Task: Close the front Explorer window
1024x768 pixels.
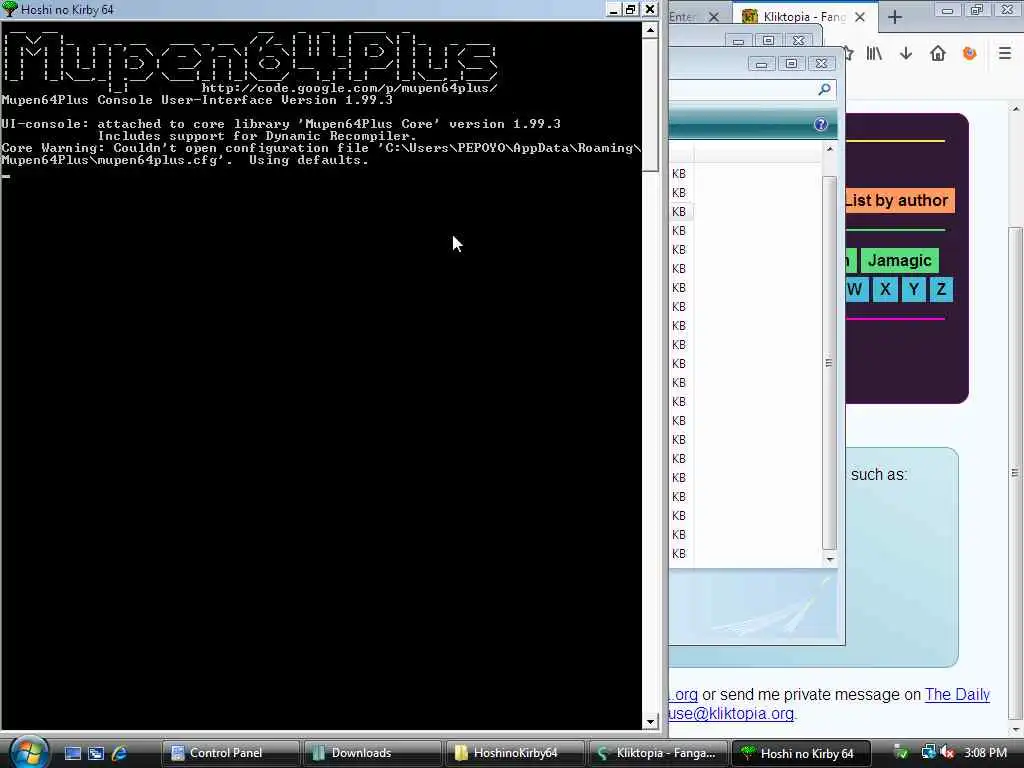Action: 822,63
